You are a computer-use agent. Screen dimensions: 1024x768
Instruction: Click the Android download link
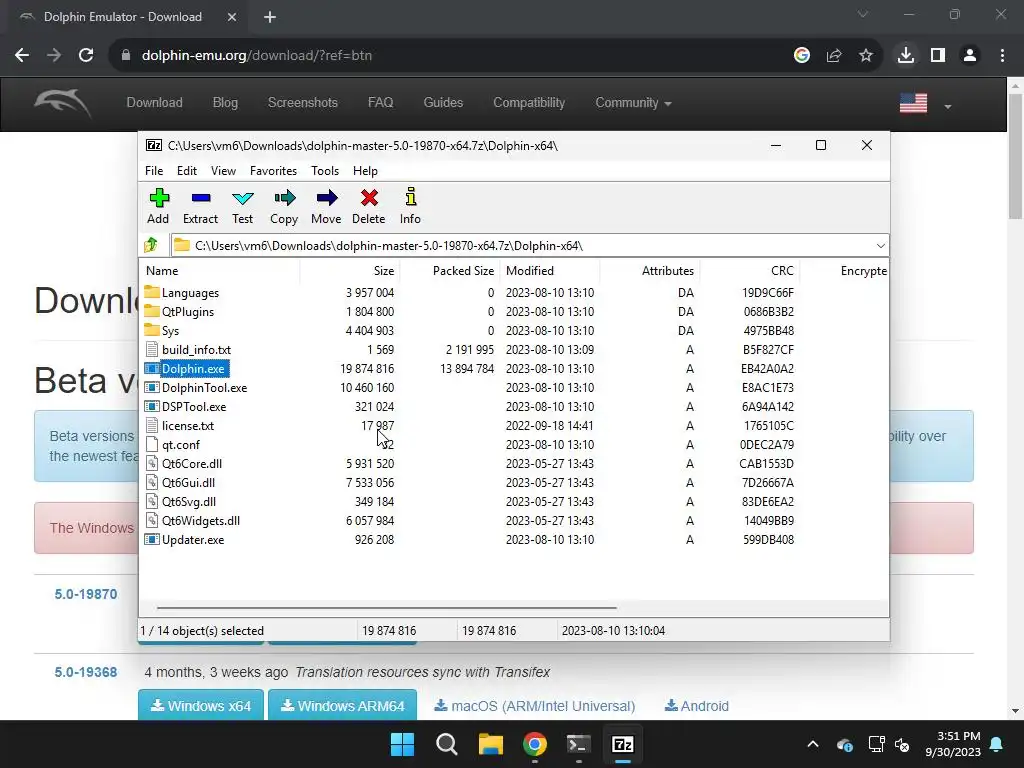[x=697, y=706]
